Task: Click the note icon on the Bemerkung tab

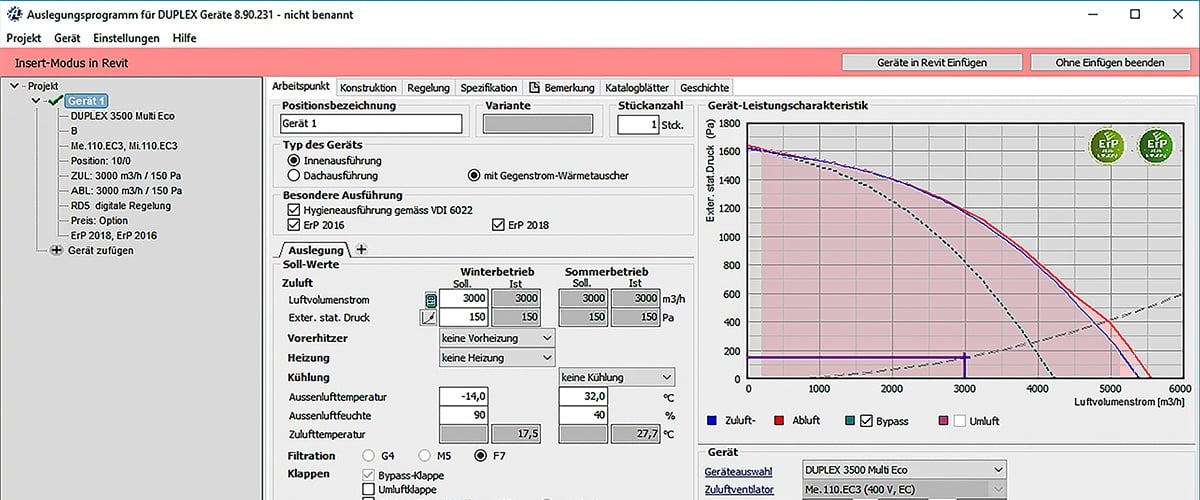Action: (535, 88)
